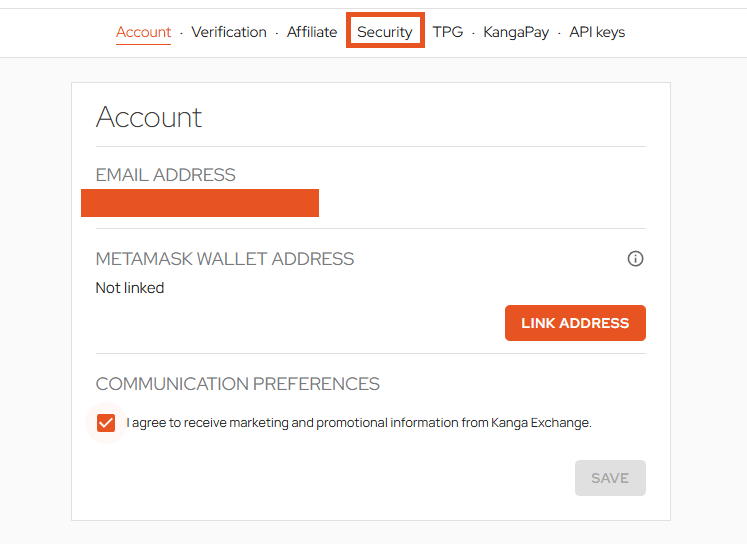The width and height of the screenshot is (747, 544).
Task: Select the TPG tab
Action: pos(448,32)
